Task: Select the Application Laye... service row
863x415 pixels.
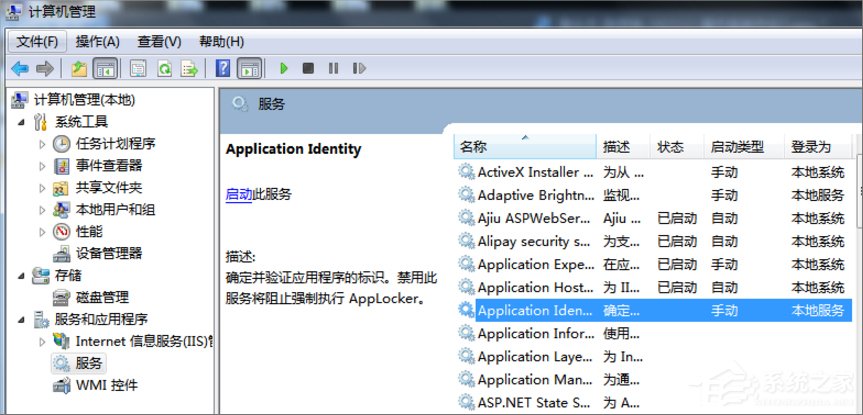Action: (x=653, y=357)
